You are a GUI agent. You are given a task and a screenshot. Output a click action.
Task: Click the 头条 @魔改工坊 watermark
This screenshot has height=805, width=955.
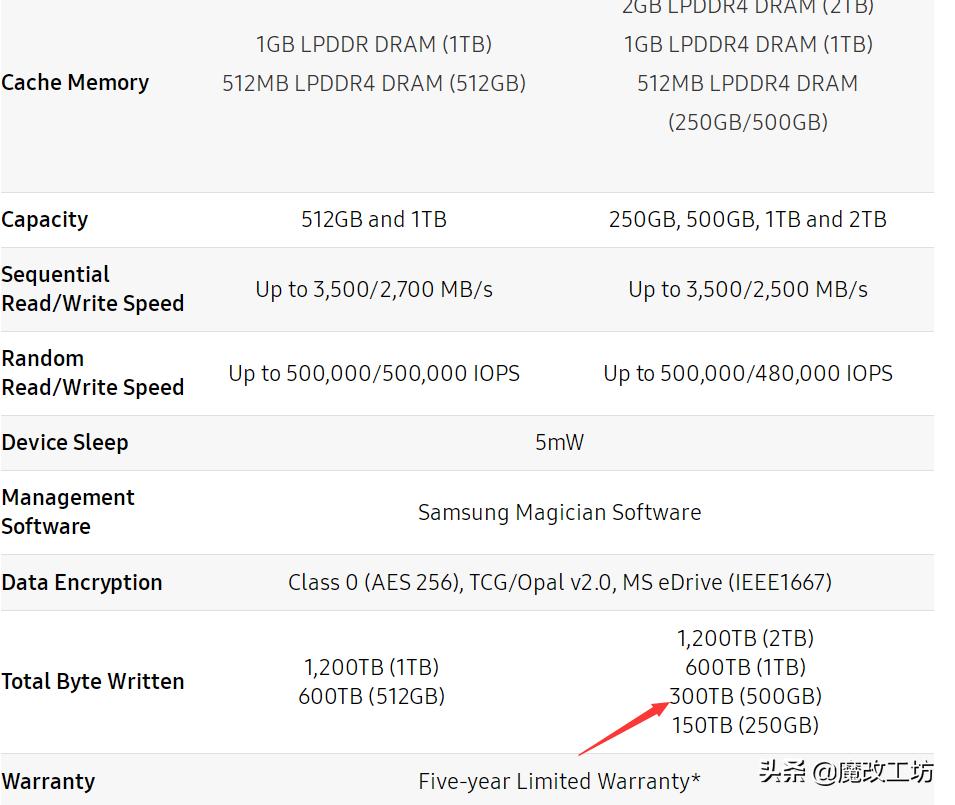(846, 771)
